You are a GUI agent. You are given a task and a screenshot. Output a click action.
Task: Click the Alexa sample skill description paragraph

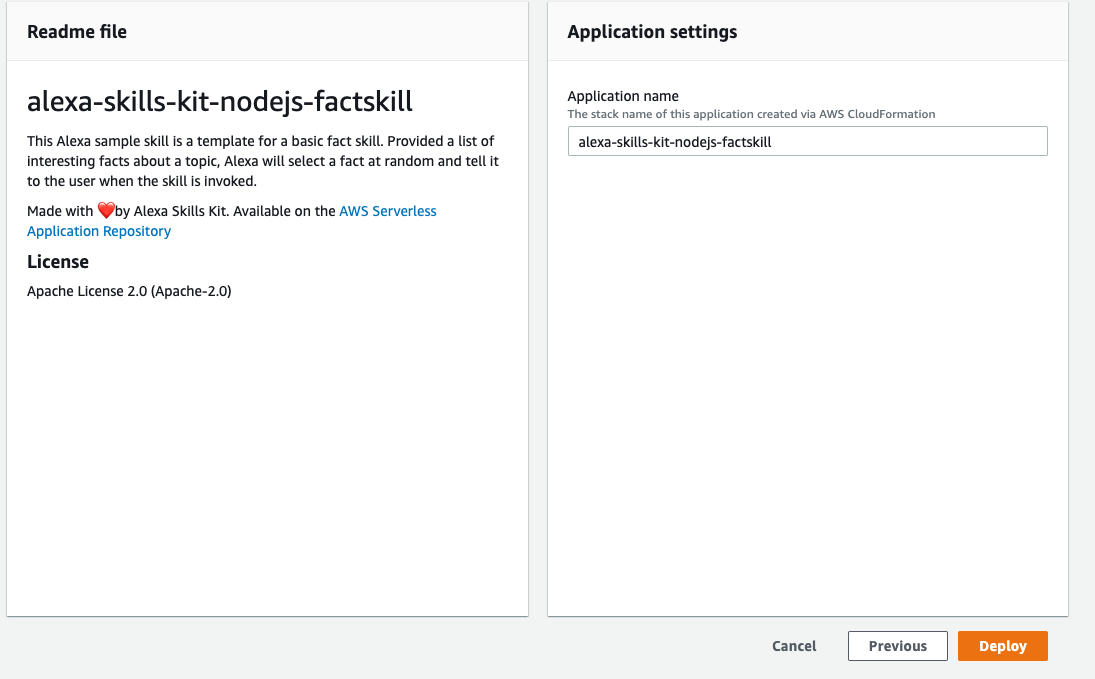coord(263,161)
